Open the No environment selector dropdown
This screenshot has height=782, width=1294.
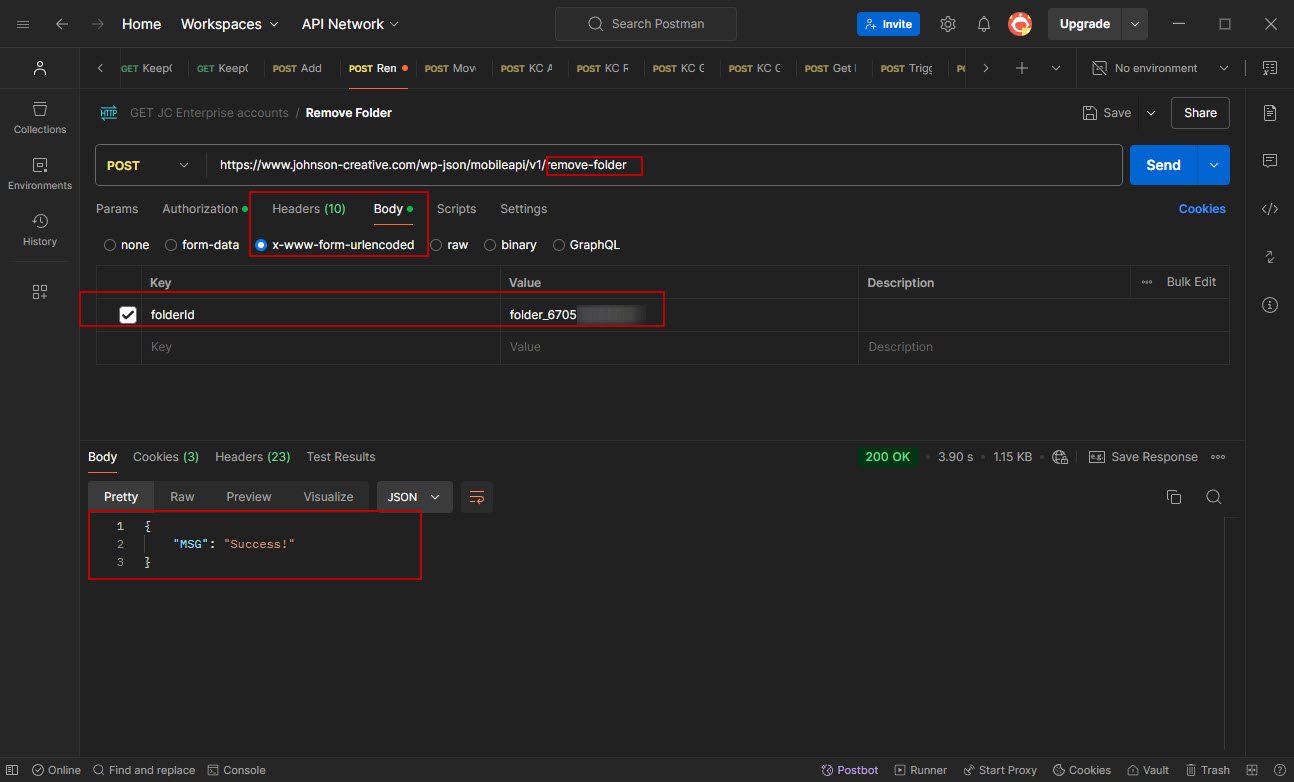(1160, 68)
